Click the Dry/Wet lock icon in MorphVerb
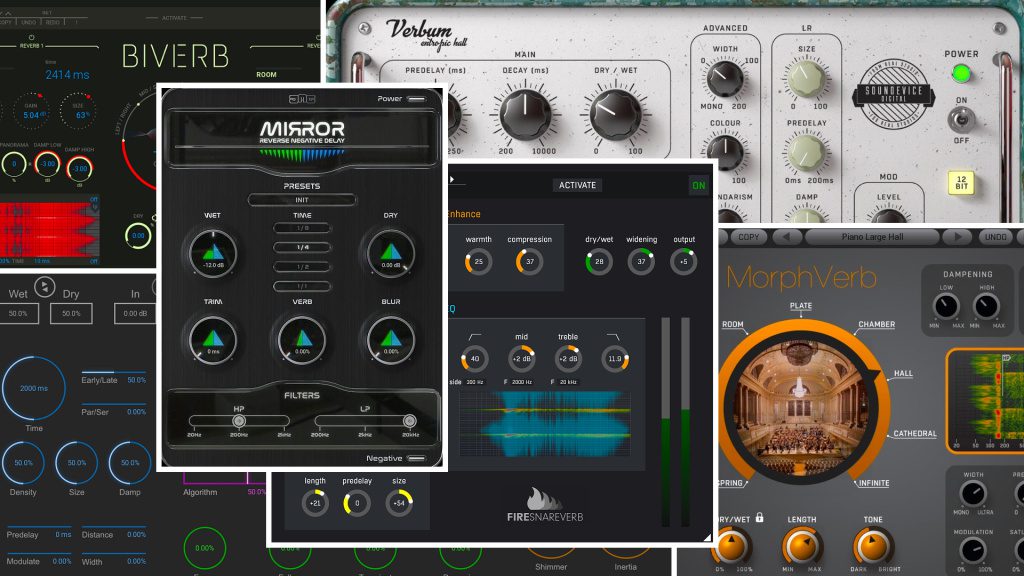The height and width of the screenshot is (576, 1024). point(760,517)
